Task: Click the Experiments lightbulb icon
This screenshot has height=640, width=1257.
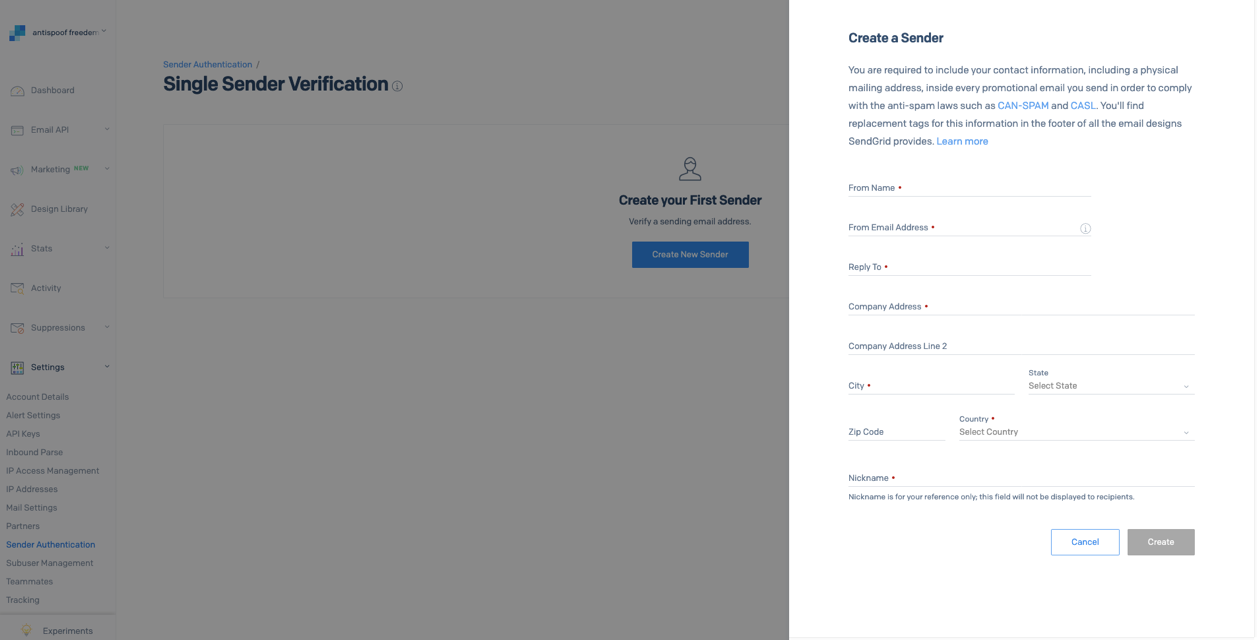Action: click(27, 631)
